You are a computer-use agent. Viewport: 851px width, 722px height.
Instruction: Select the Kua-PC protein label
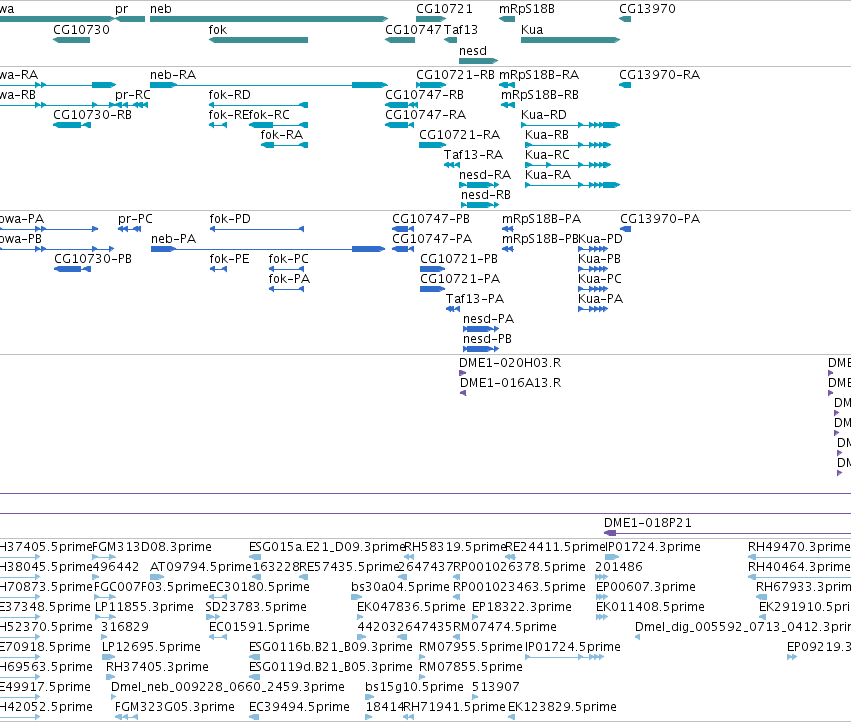point(600,279)
